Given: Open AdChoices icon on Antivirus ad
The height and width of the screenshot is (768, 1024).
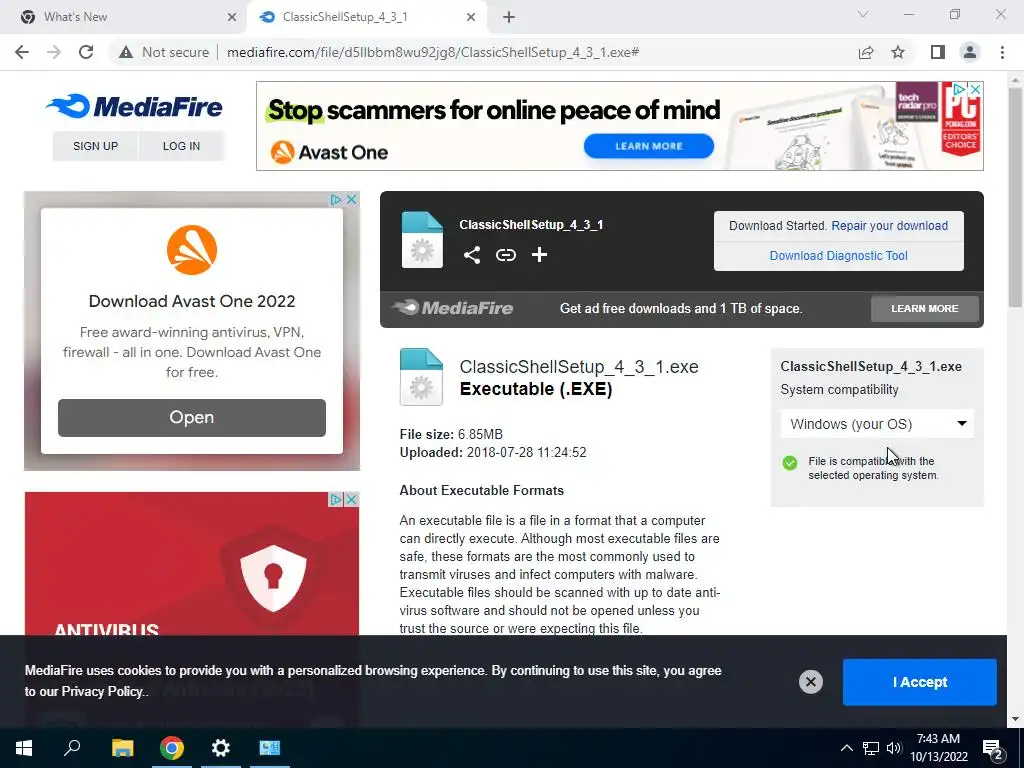Looking at the screenshot, I should (x=336, y=500).
